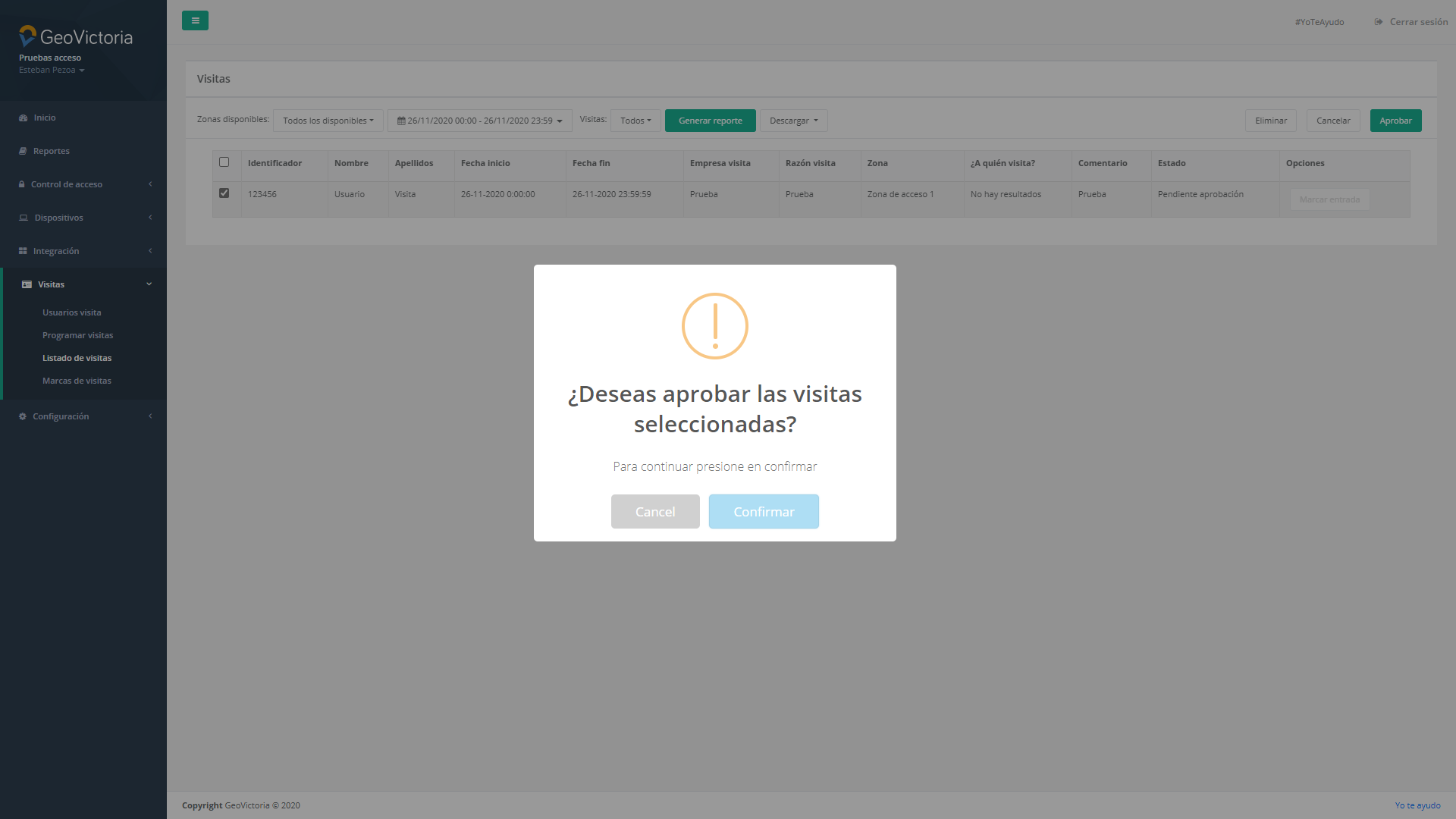1456x819 pixels.
Task: Click the Yo te ayudo footer link
Action: 1417,805
